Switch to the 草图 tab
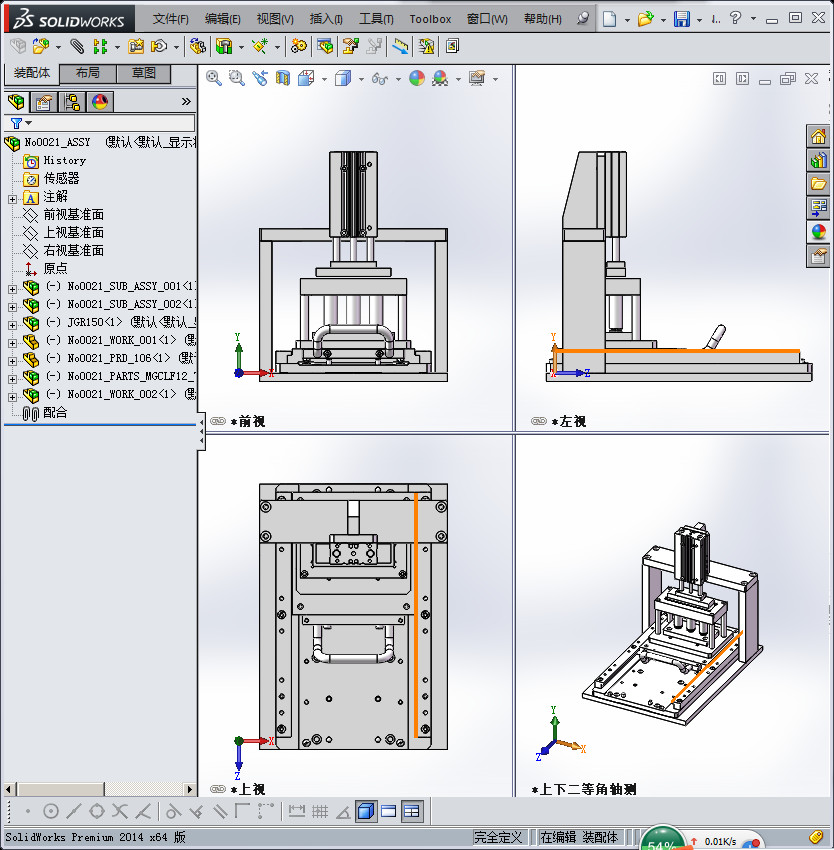The image size is (834, 850). pyautogui.click(x=143, y=73)
